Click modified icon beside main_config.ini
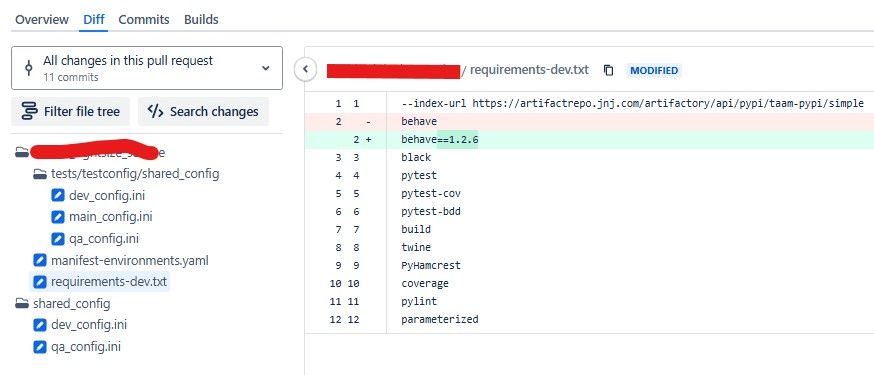The image size is (874, 375). tap(58, 217)
